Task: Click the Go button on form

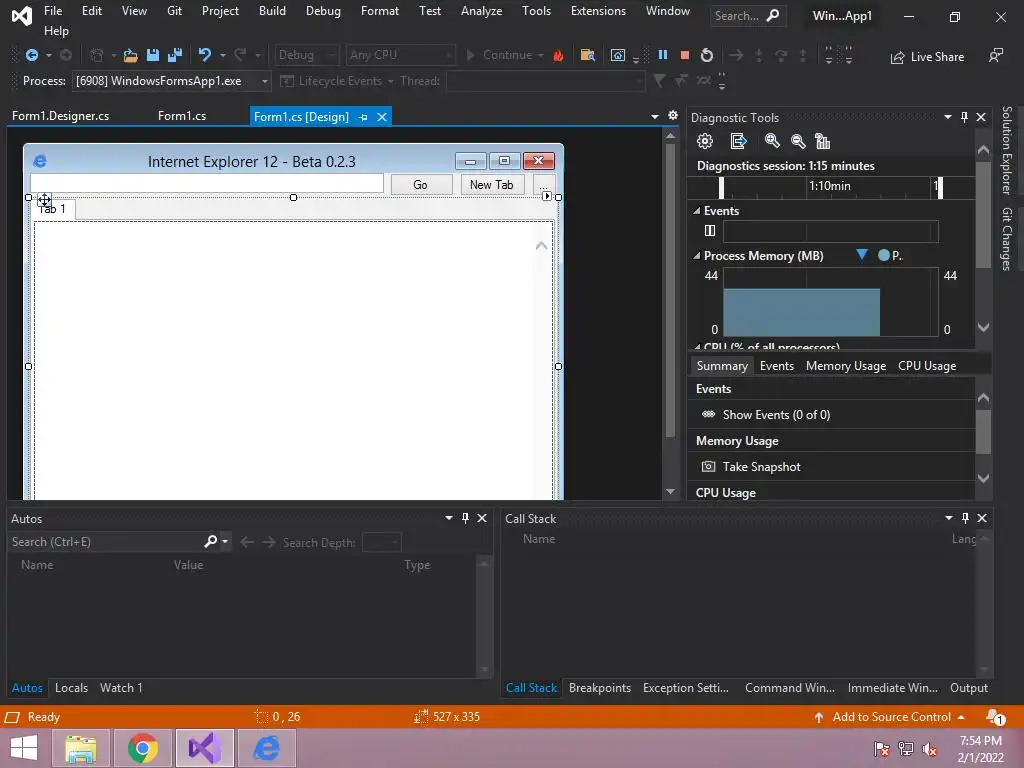Action: (421, 185)
